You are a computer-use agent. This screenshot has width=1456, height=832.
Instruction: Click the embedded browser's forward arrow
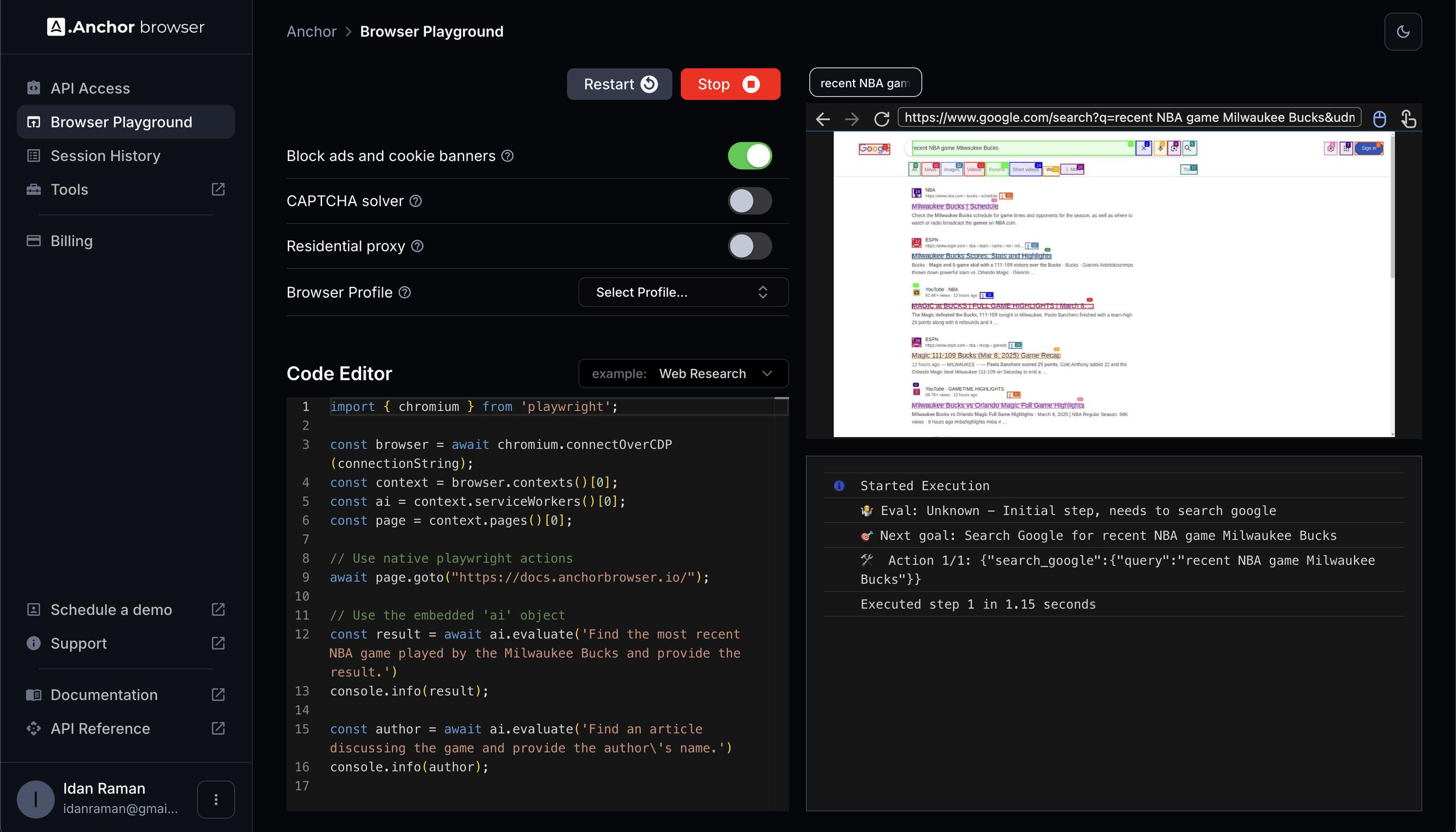point(852,119)
